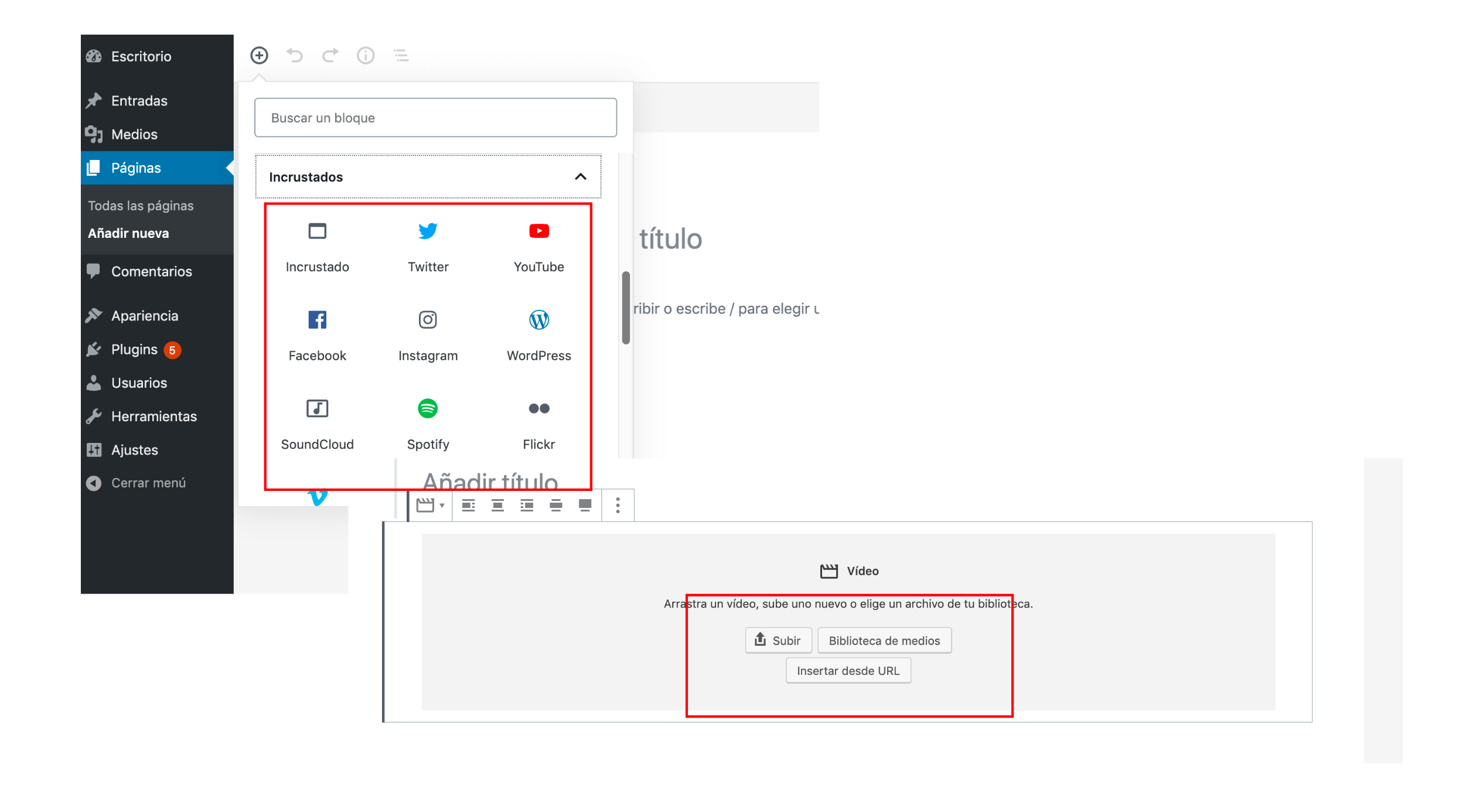
Task: Open the video block type dropdown arrow
Action: (x=442, y=504)
